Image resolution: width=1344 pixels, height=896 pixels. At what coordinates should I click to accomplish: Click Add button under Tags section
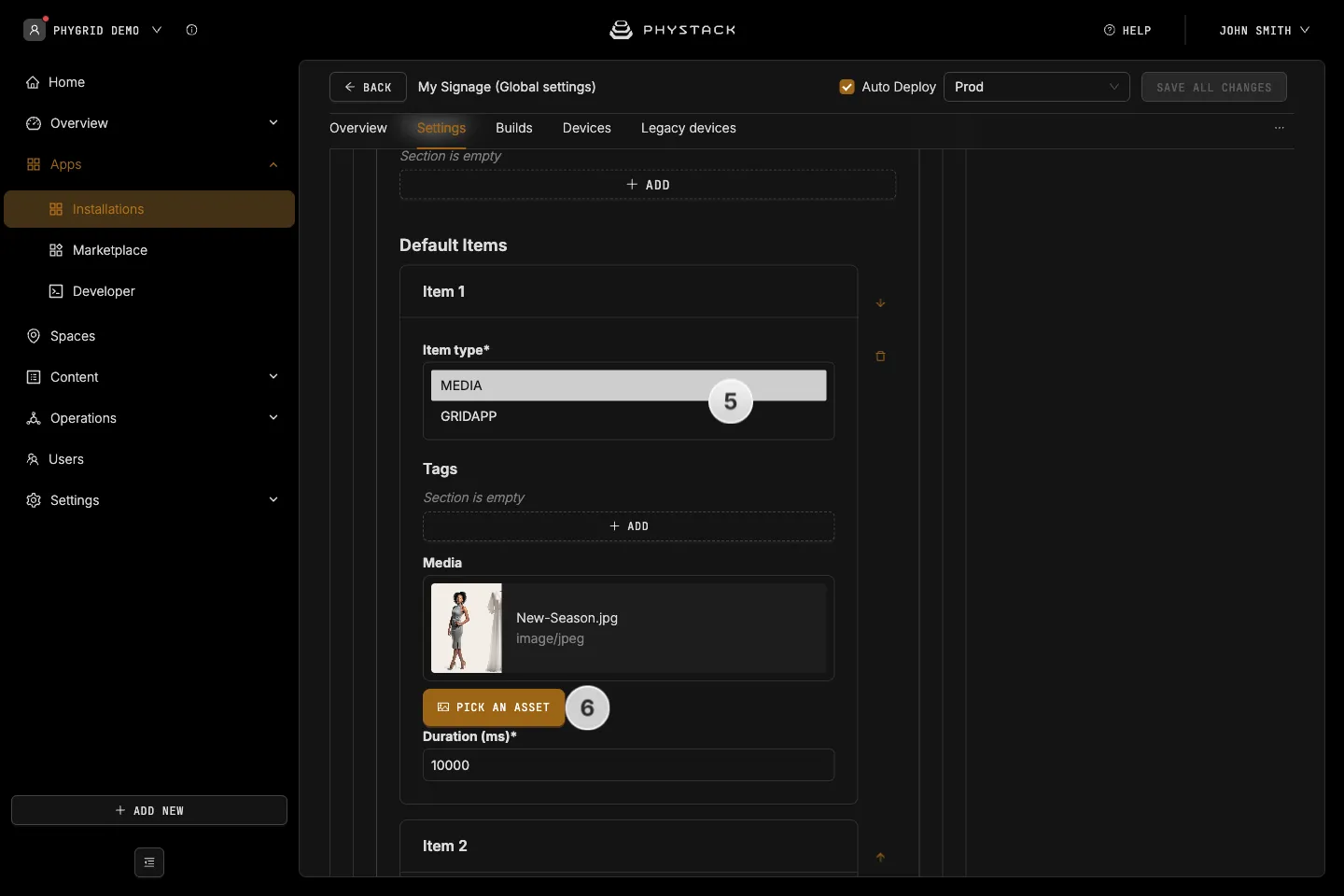pos(629,526)
